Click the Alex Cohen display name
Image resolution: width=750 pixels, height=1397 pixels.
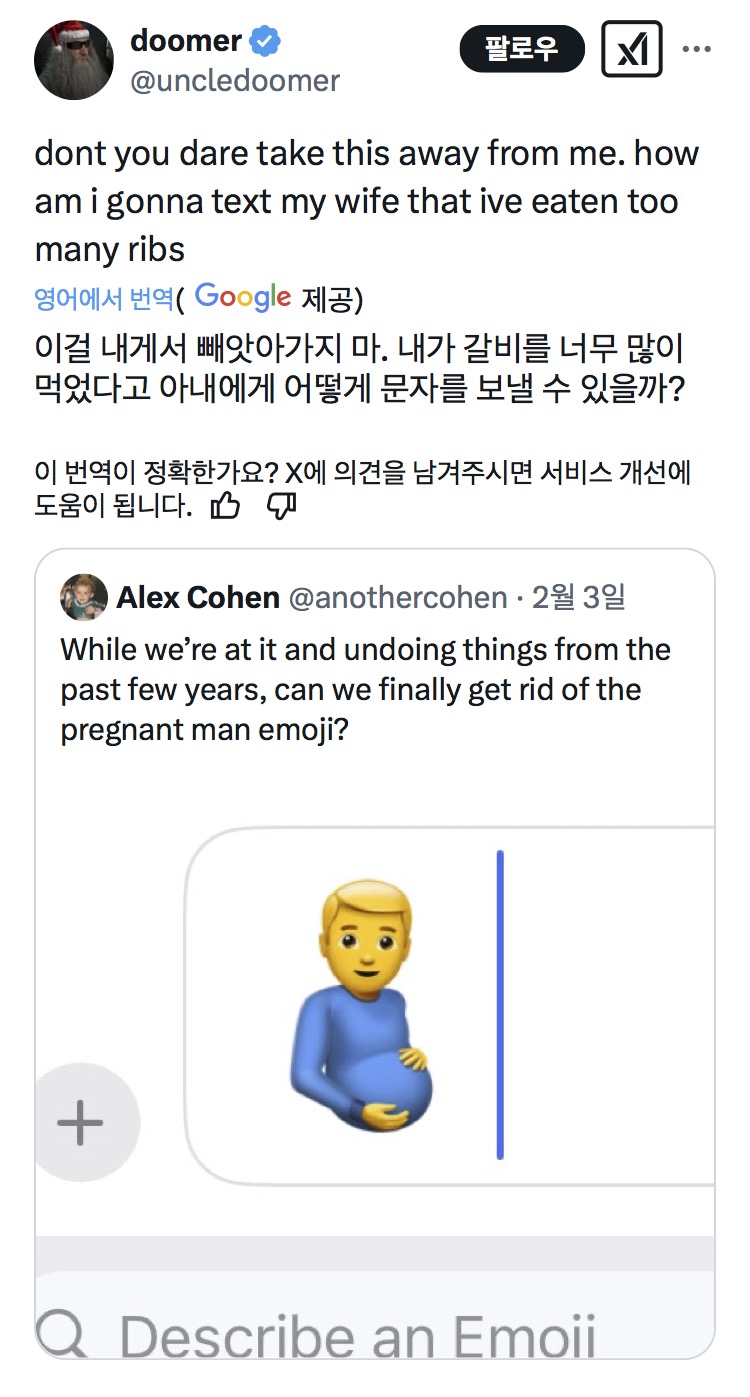pos(198,598)
